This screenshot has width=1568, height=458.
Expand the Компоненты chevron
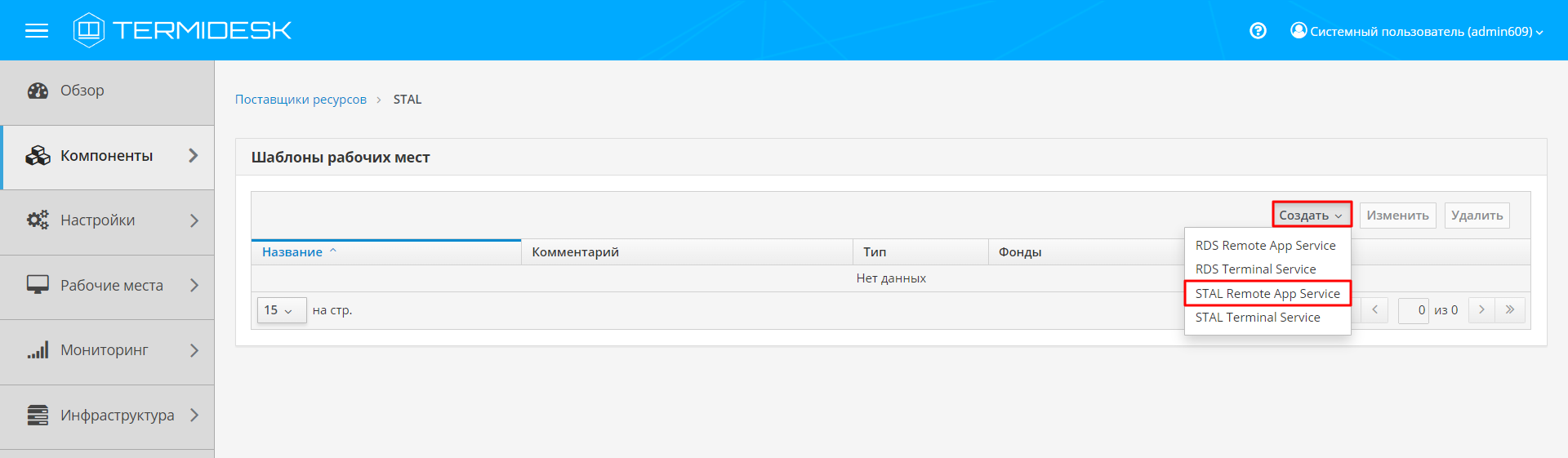click(194, 155)
